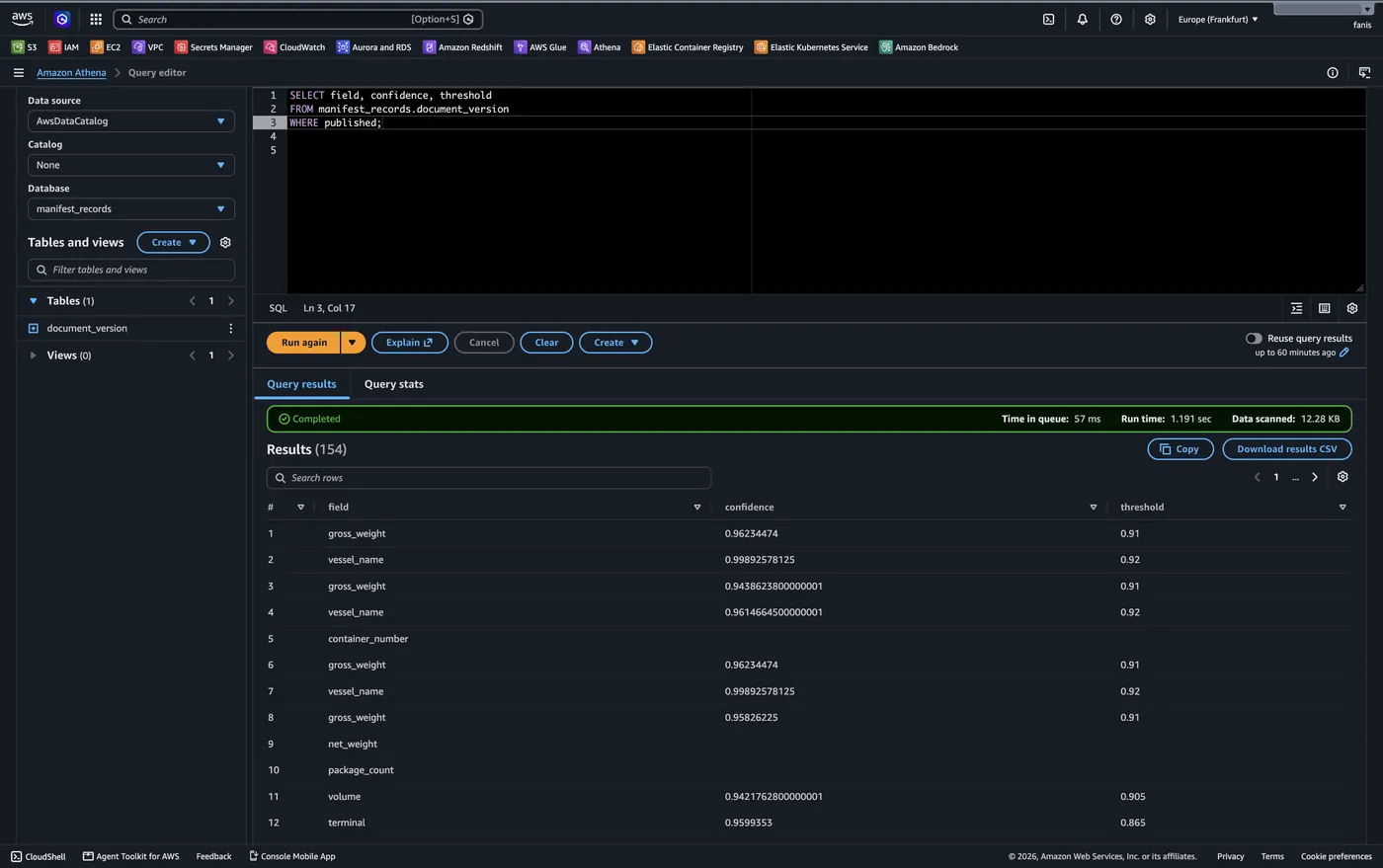Screen dimensions: 1383x868
Task: Go to next results page
Action: tap(1314, 477)
